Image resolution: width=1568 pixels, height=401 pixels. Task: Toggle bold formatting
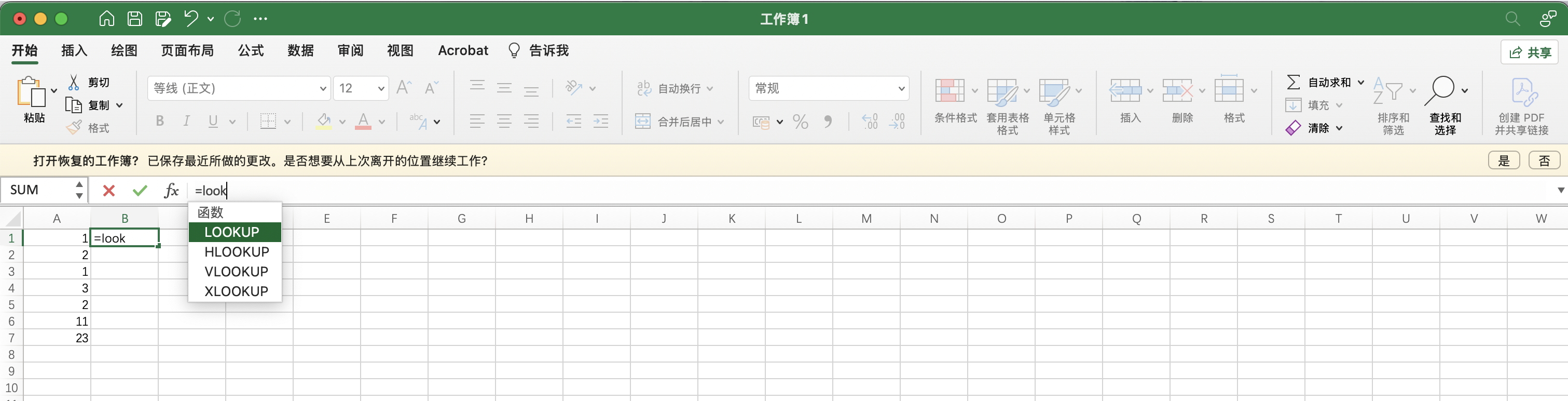[159, 121]
